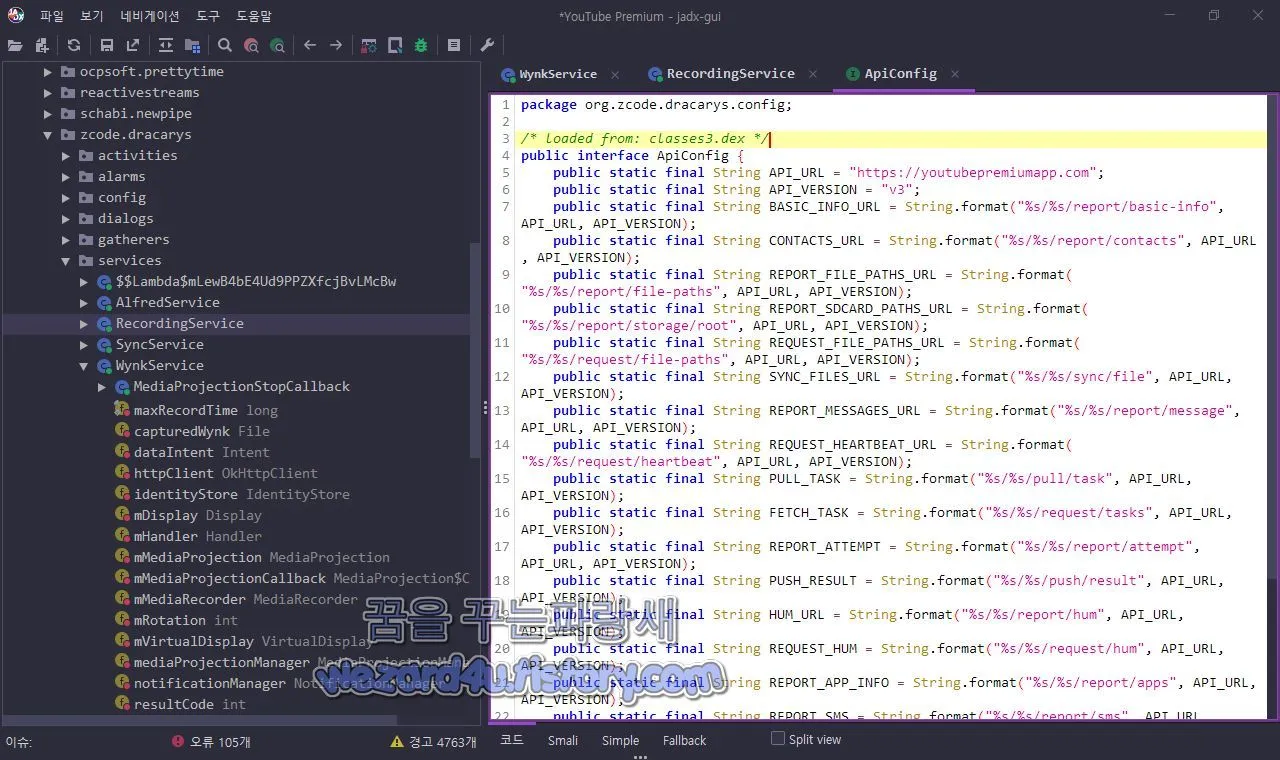This screenshot has width=1280, height=760.
Task: Expand the ocpsoft.prettytime package
Action: coord(48,72)
